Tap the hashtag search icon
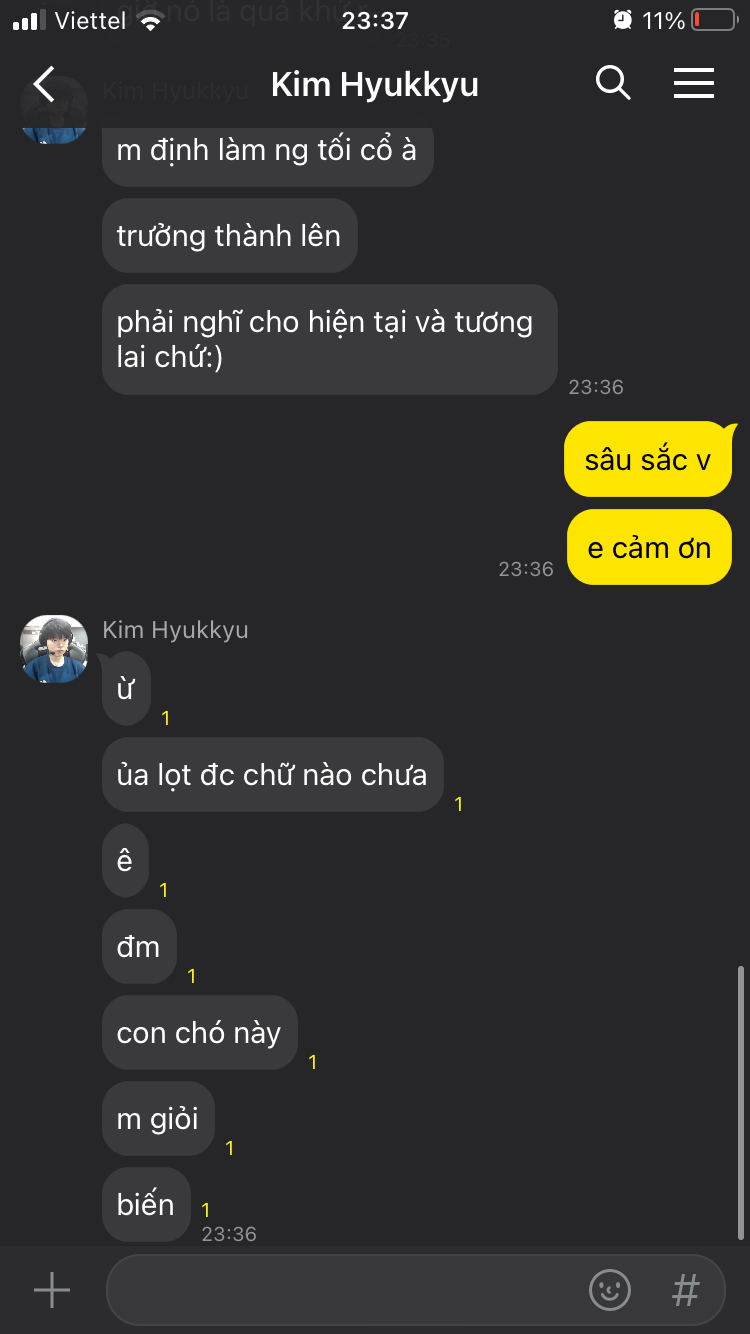 (x=685, y=1290)
